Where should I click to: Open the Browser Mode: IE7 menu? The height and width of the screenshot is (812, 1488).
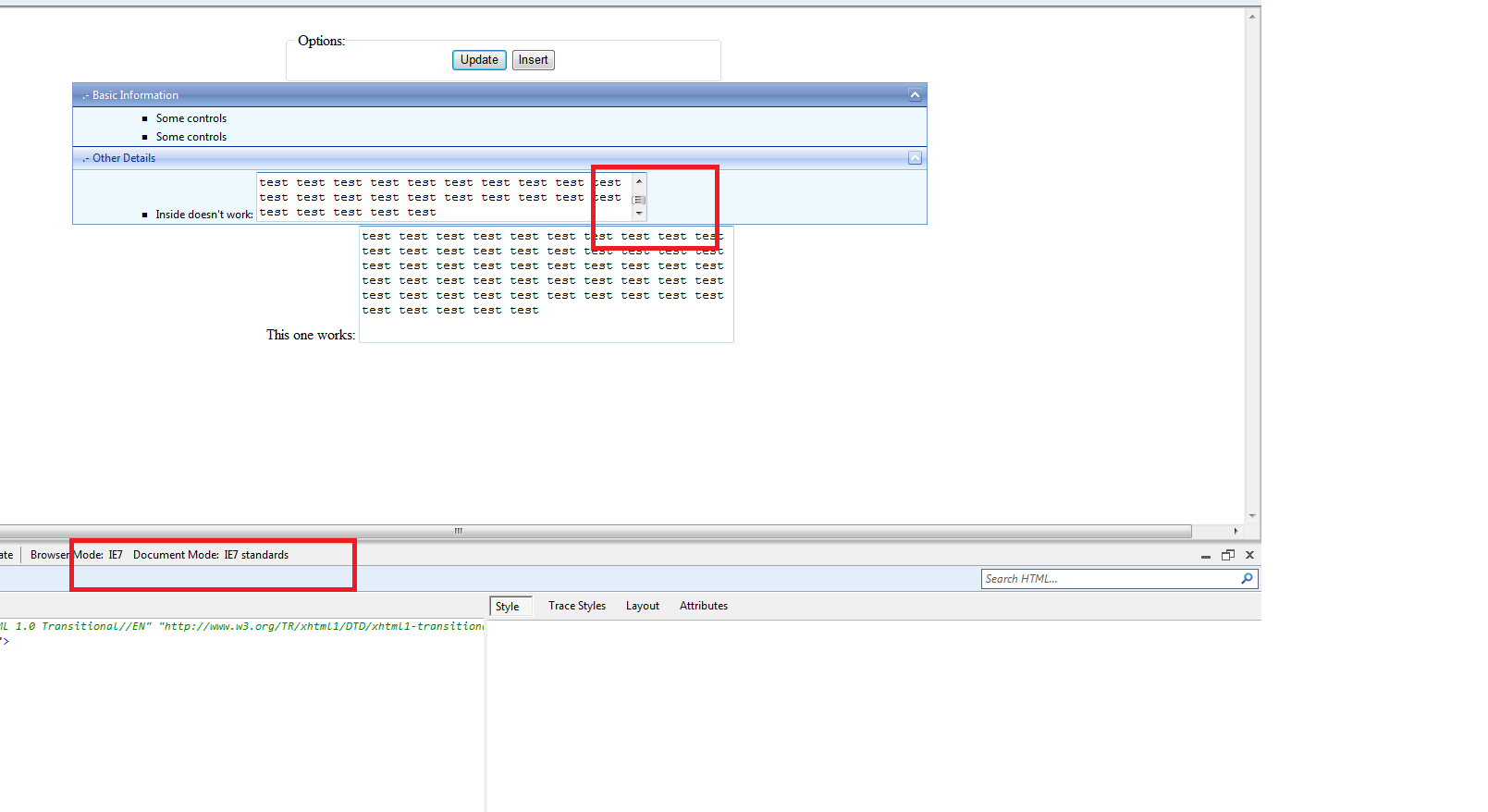[x=77, y=555]
